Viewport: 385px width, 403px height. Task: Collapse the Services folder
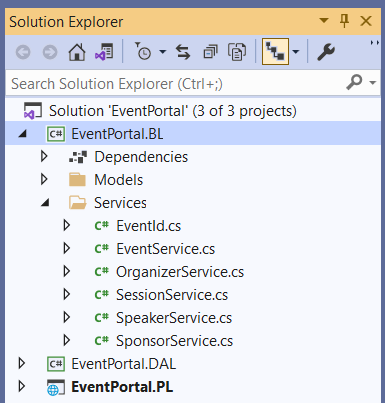point(45,203)
